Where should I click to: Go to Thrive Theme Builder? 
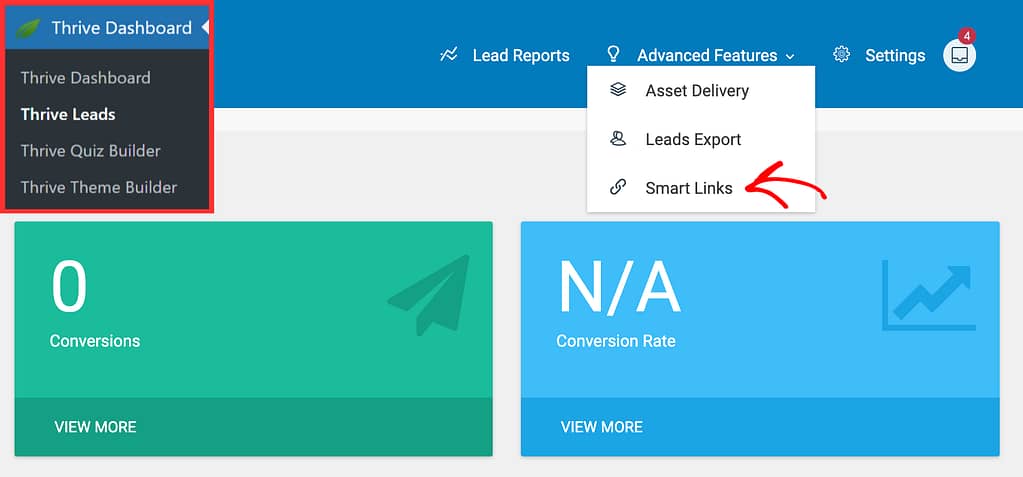[99, 187]
